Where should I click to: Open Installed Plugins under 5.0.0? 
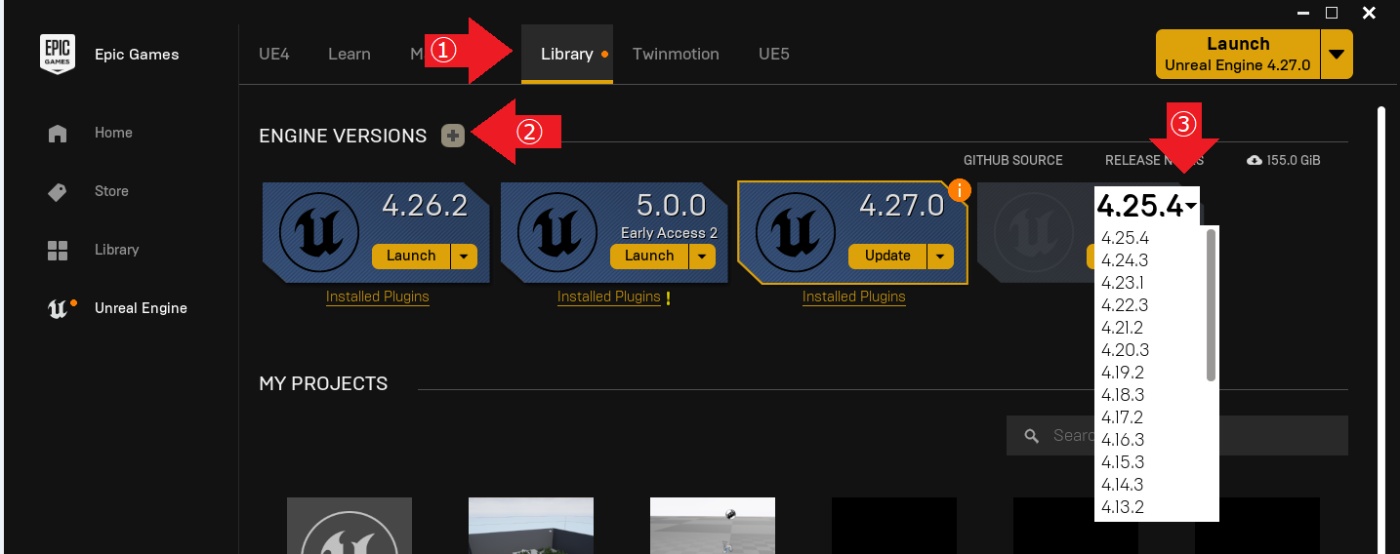point(609,297)
